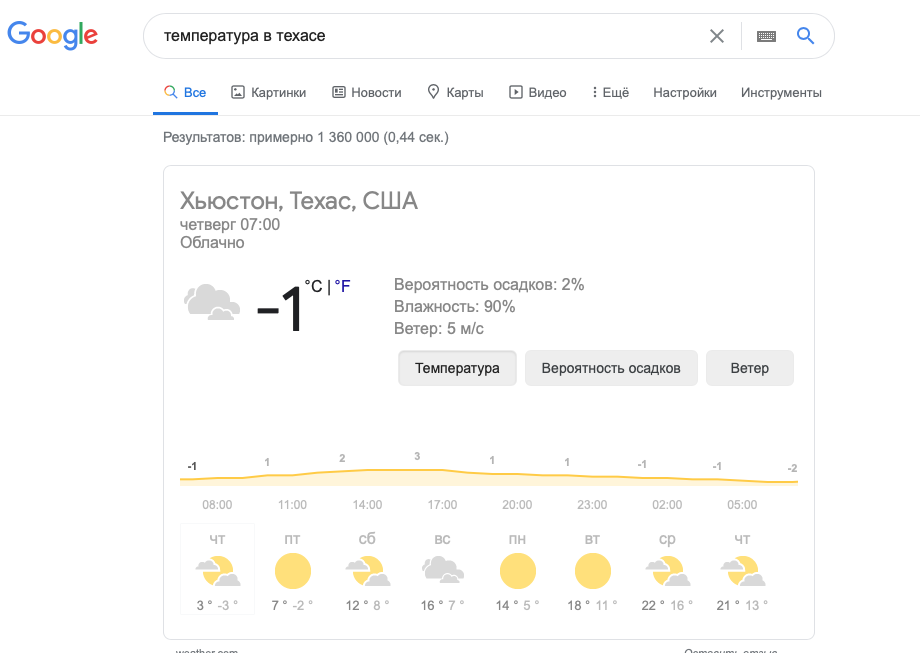Open the Настройки dropdown
The width and height of the screenshot is (920, 653).
point(685,93)
